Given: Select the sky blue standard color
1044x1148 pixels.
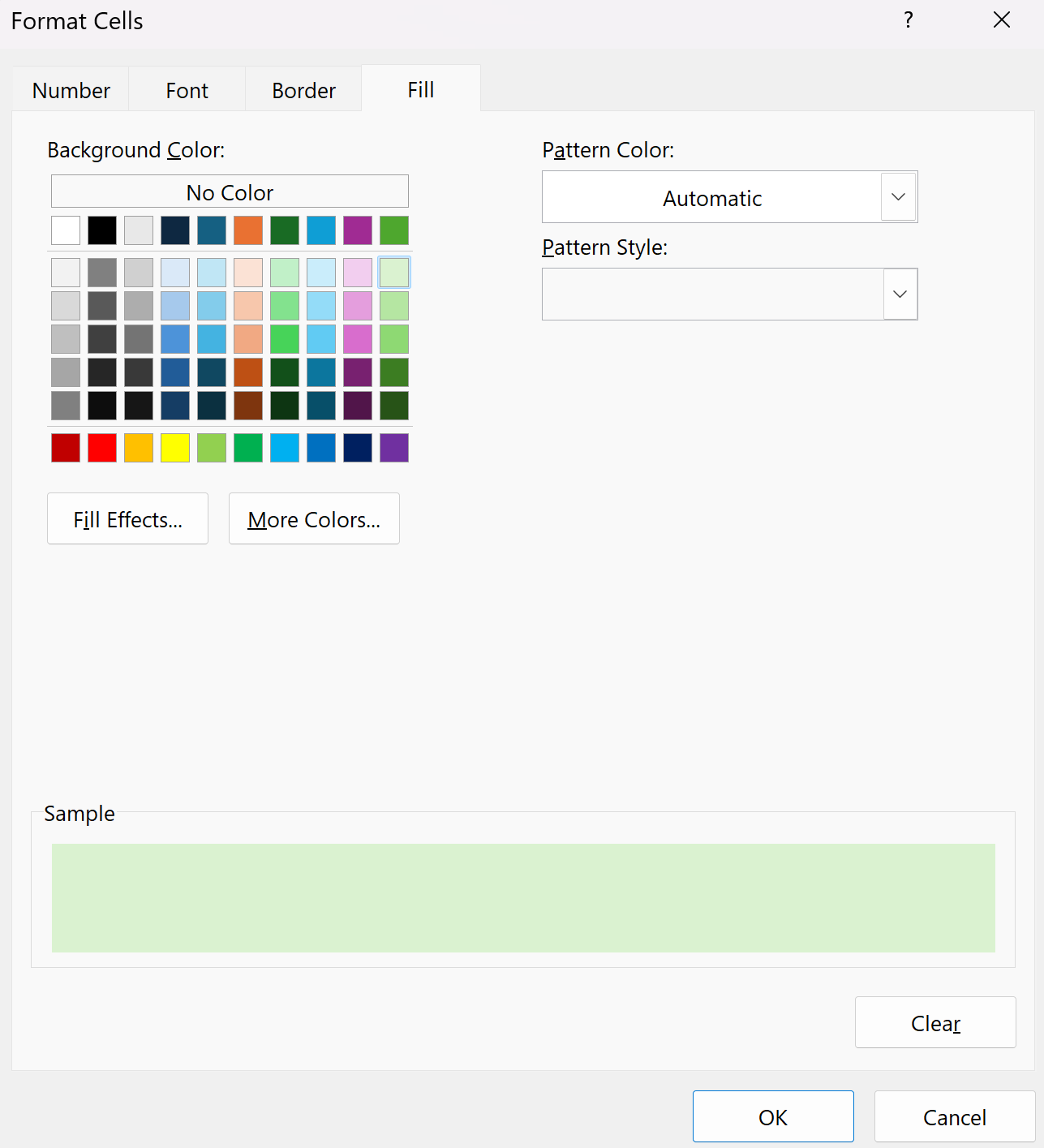Looking at the screenshot, I should [x=285, y=448].
